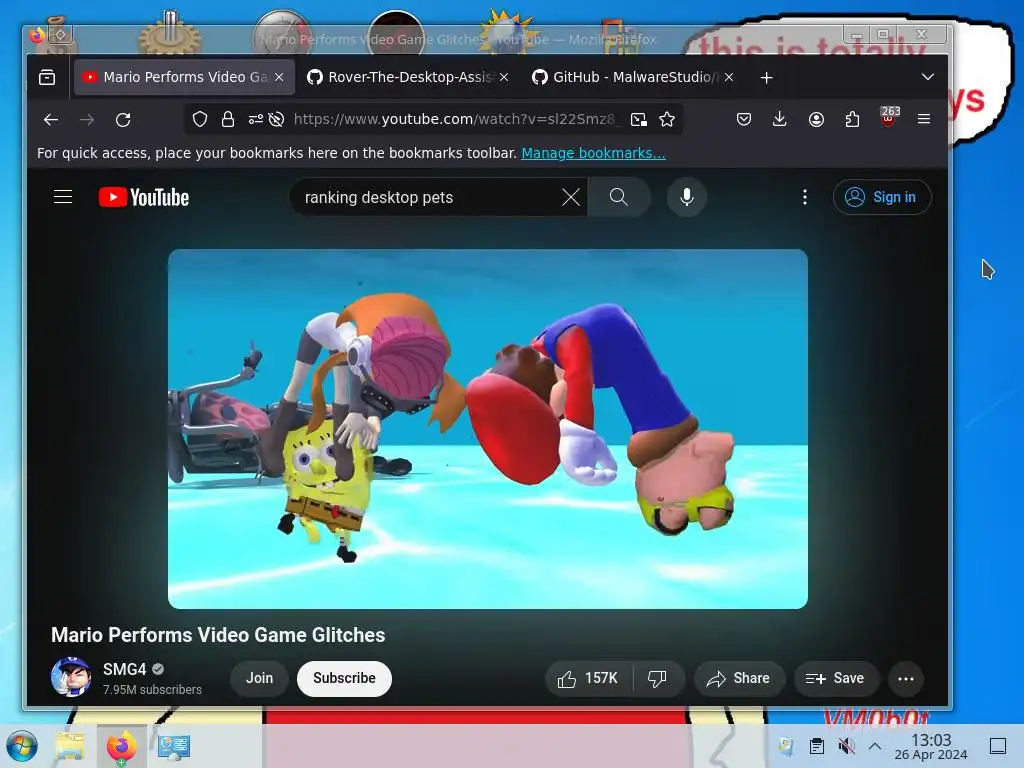
Task: Share the video
Action: tap(738, 679)
